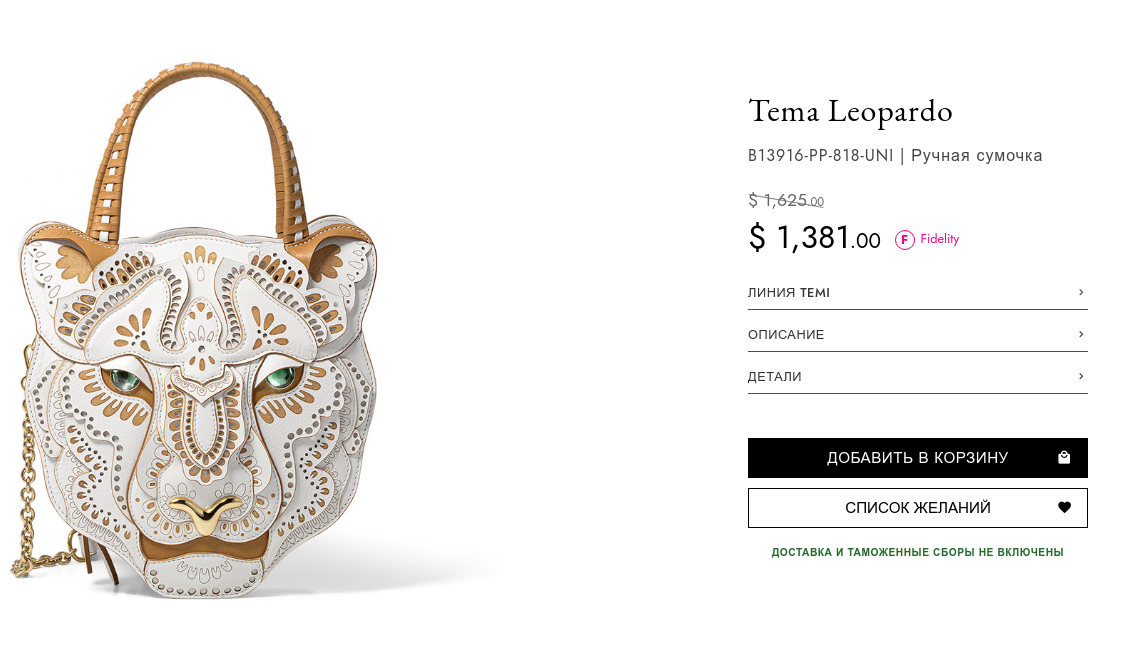
Task: Click the chevron arrow beside ЛИНИЯ TEMI
Action: (1081, 292)
